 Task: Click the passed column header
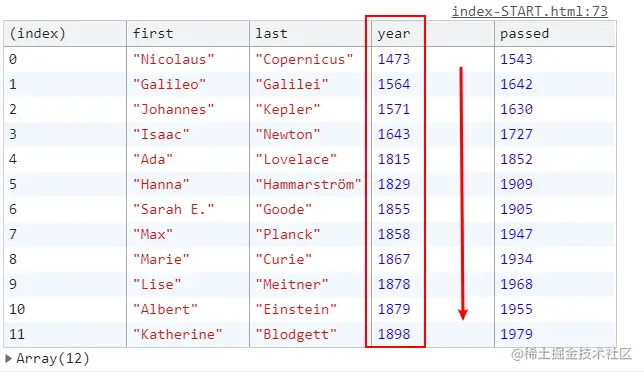[555, 34]
